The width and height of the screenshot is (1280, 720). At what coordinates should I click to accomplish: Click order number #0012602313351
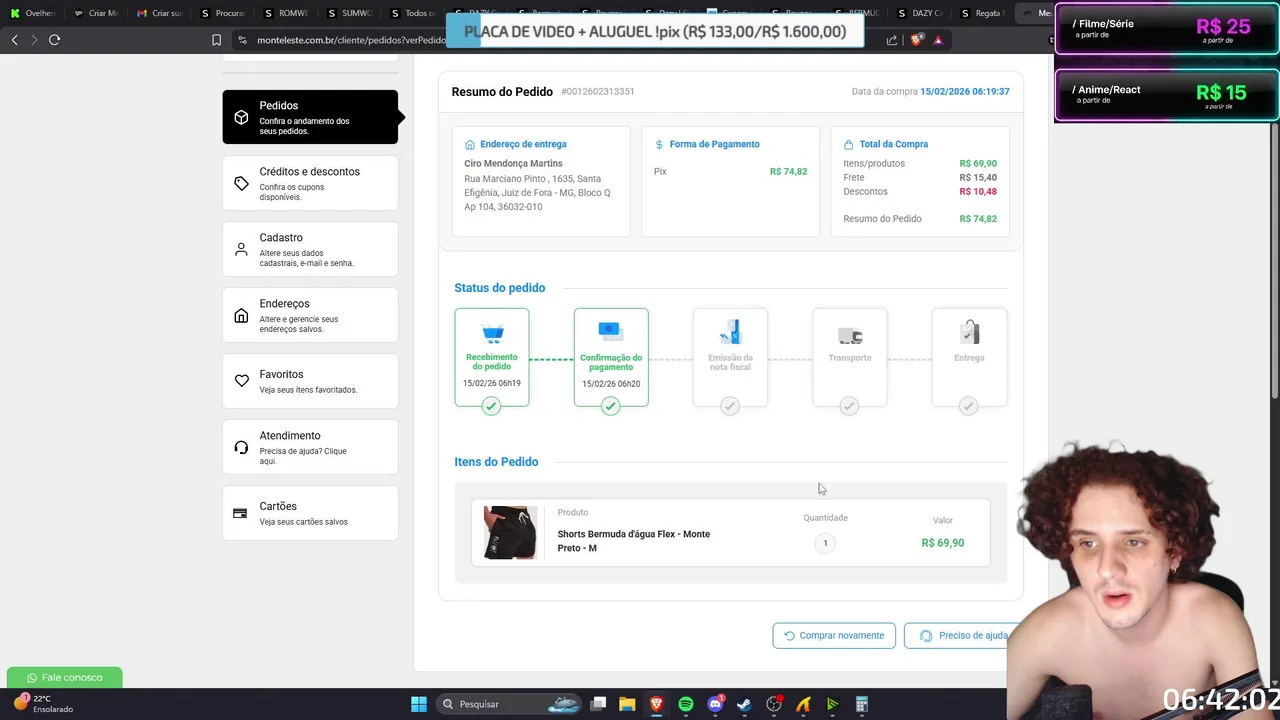click(x=598, y=92)
